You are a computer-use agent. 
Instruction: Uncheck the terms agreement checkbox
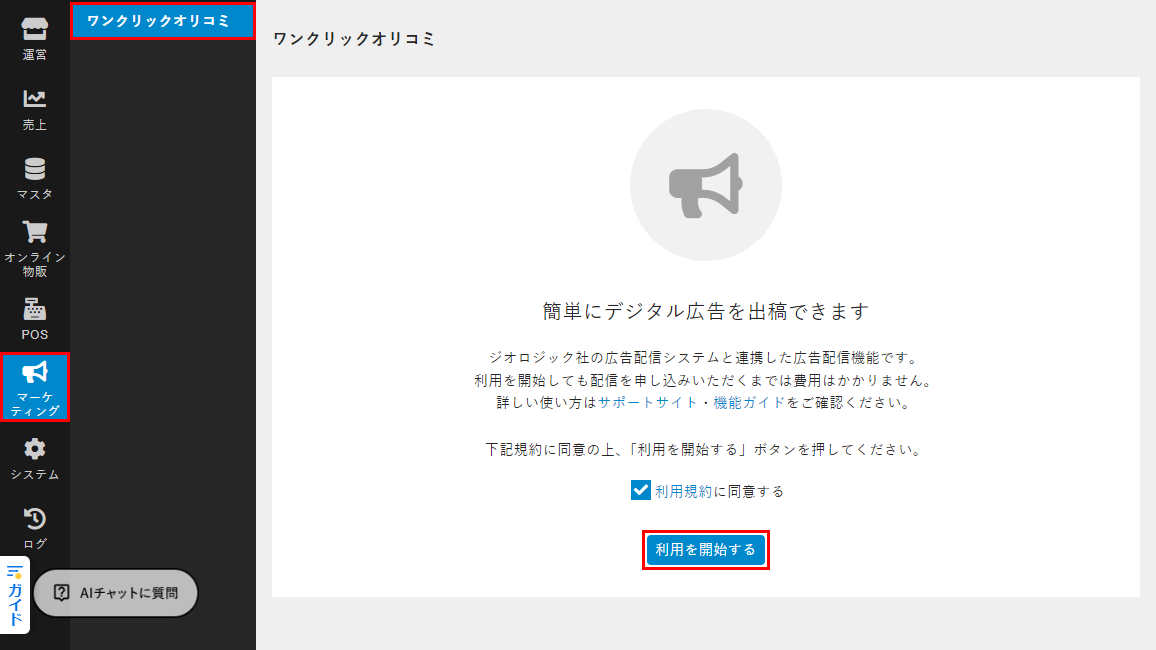point(641,490)
